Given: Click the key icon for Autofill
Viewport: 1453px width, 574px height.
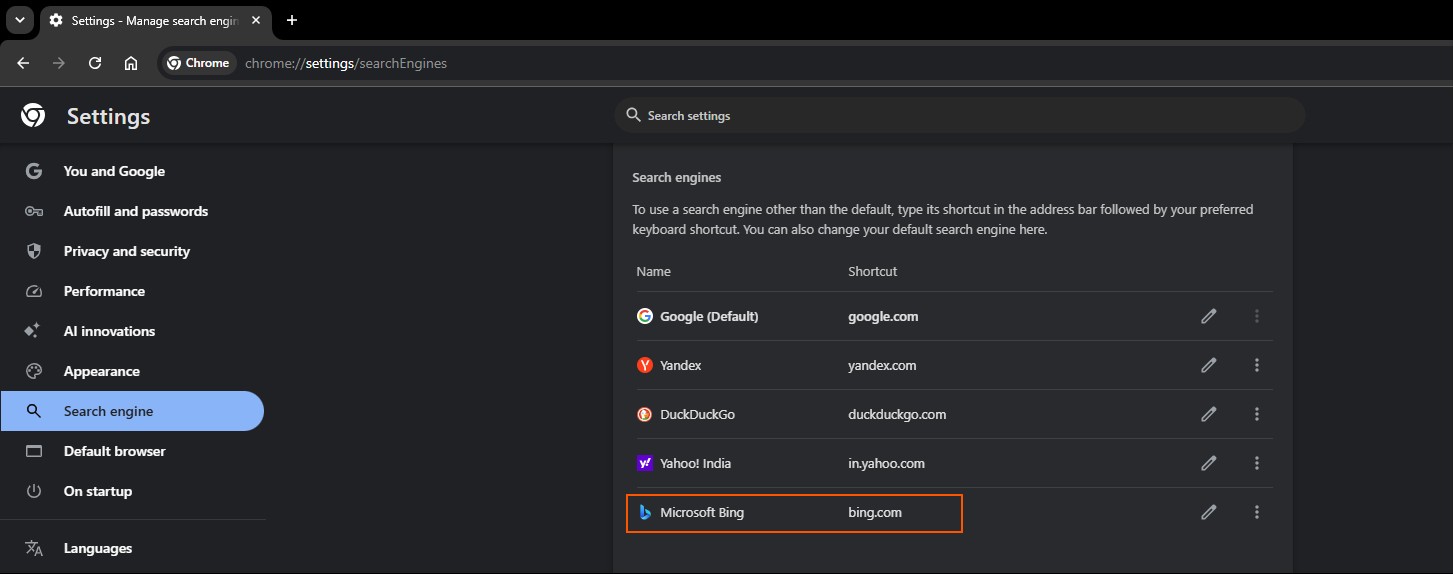Looking at the screenshot, I should coord(34,211).
